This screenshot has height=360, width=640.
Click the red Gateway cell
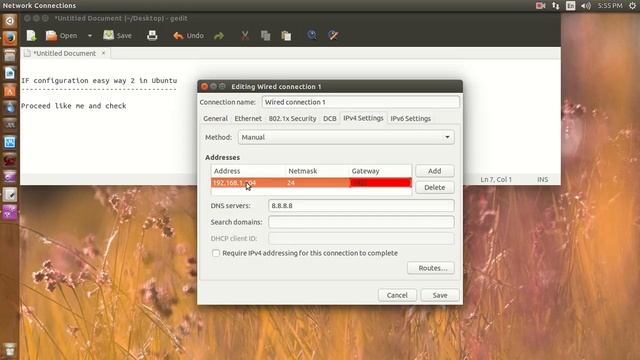[380, 183]
